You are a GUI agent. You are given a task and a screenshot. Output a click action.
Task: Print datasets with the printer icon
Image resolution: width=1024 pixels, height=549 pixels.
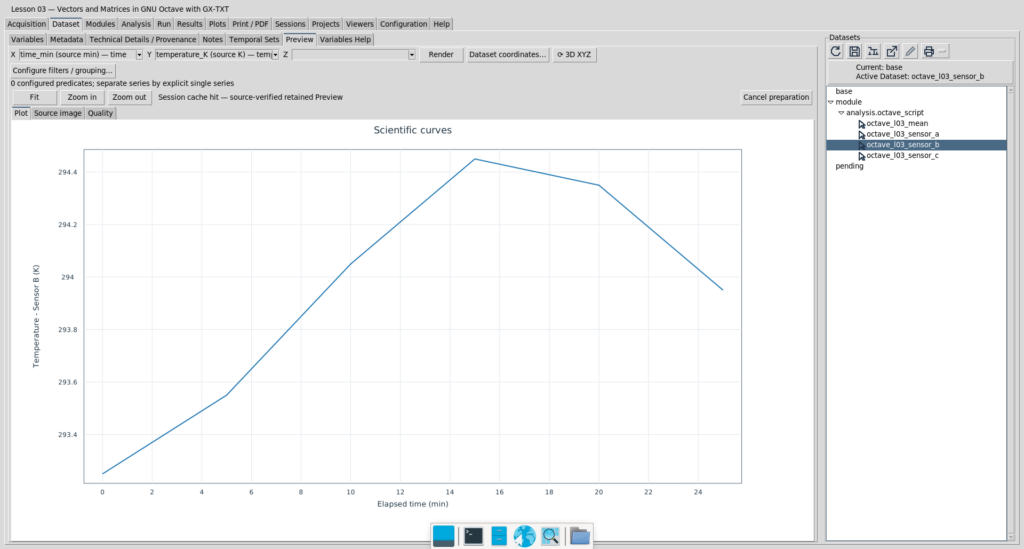[x=929, y=52]
